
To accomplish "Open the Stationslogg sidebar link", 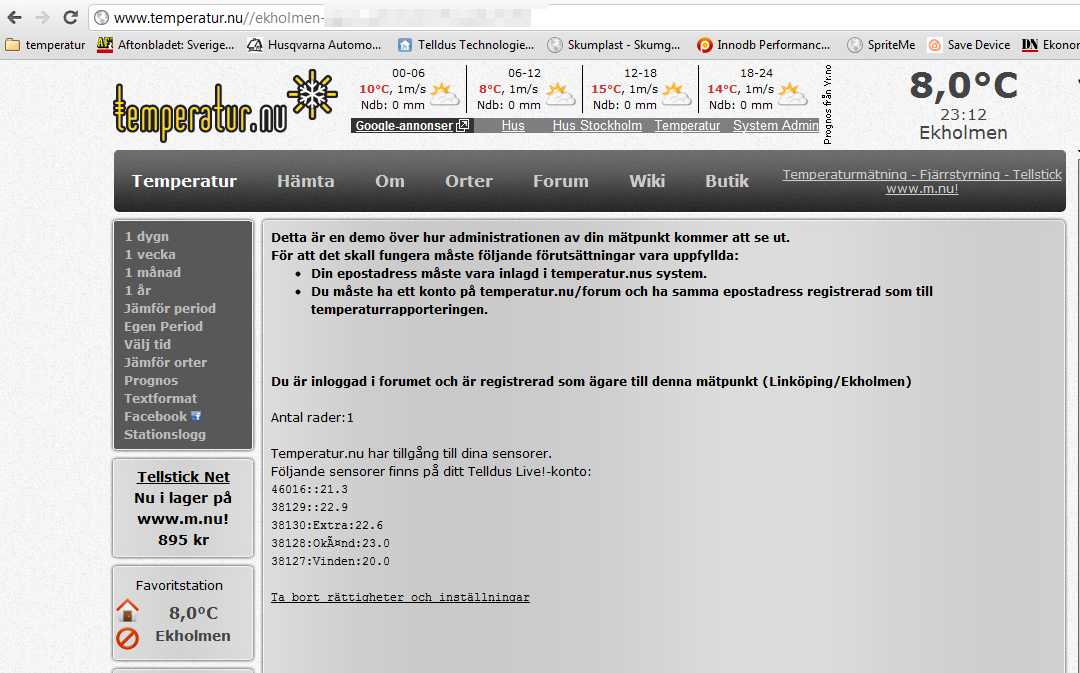I will point(165,435).
